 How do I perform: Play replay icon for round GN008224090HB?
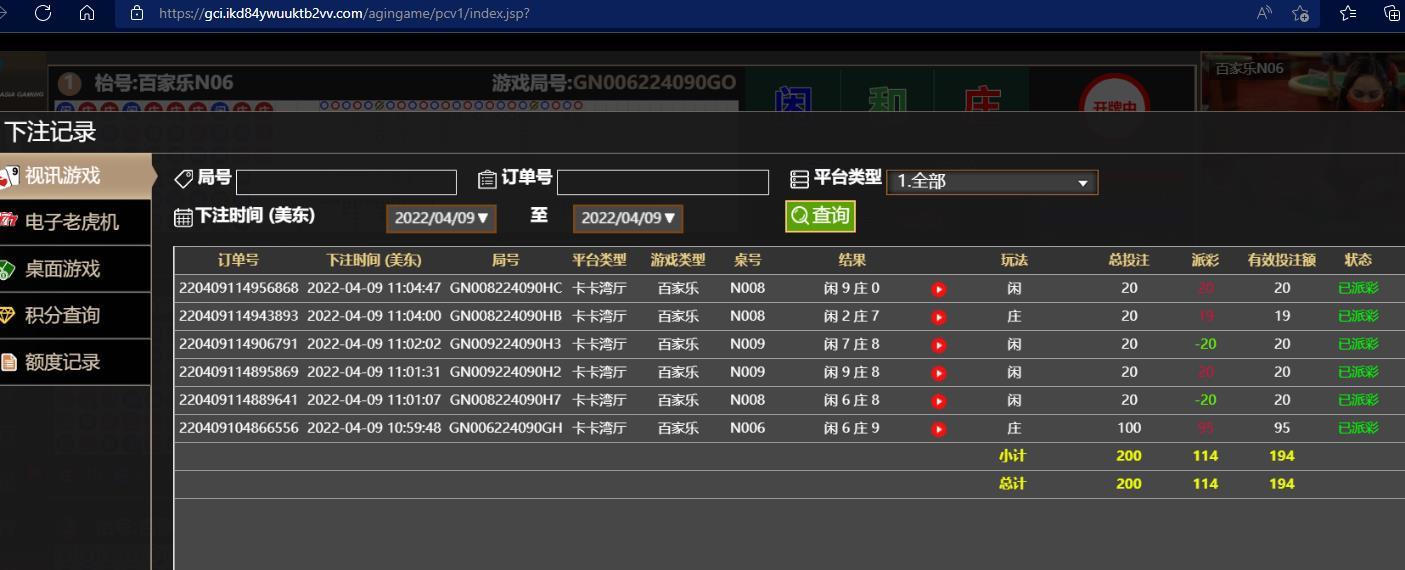pyautogui.click(x=938, y=317)
